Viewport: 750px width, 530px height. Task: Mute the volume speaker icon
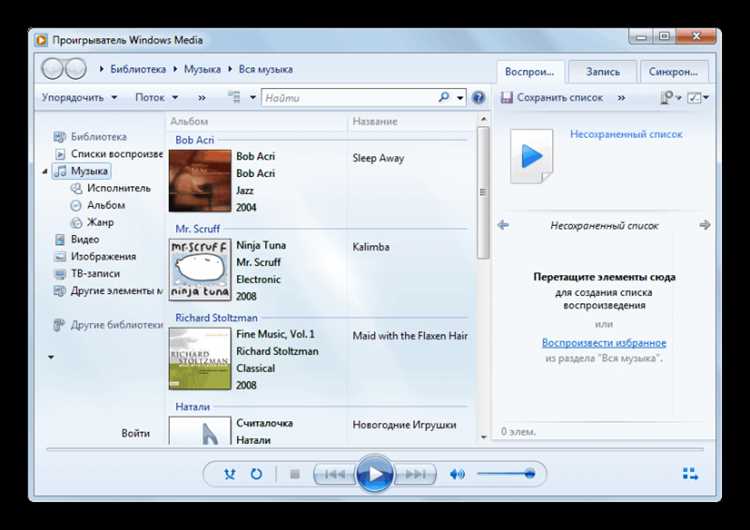pyautogui.click(x=457, y=474)
